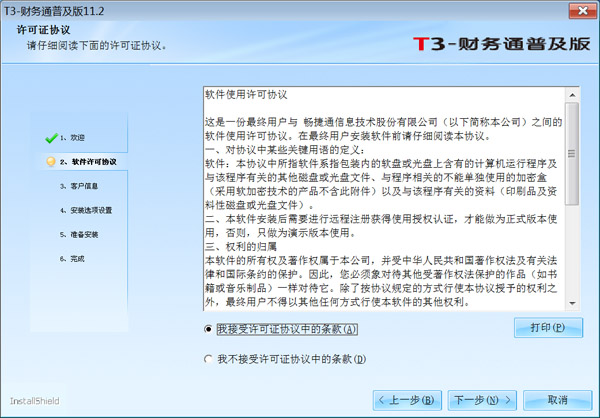Click the InstallShield brand label
Viewport: 600px width, 418px height.
coord(34,399)
